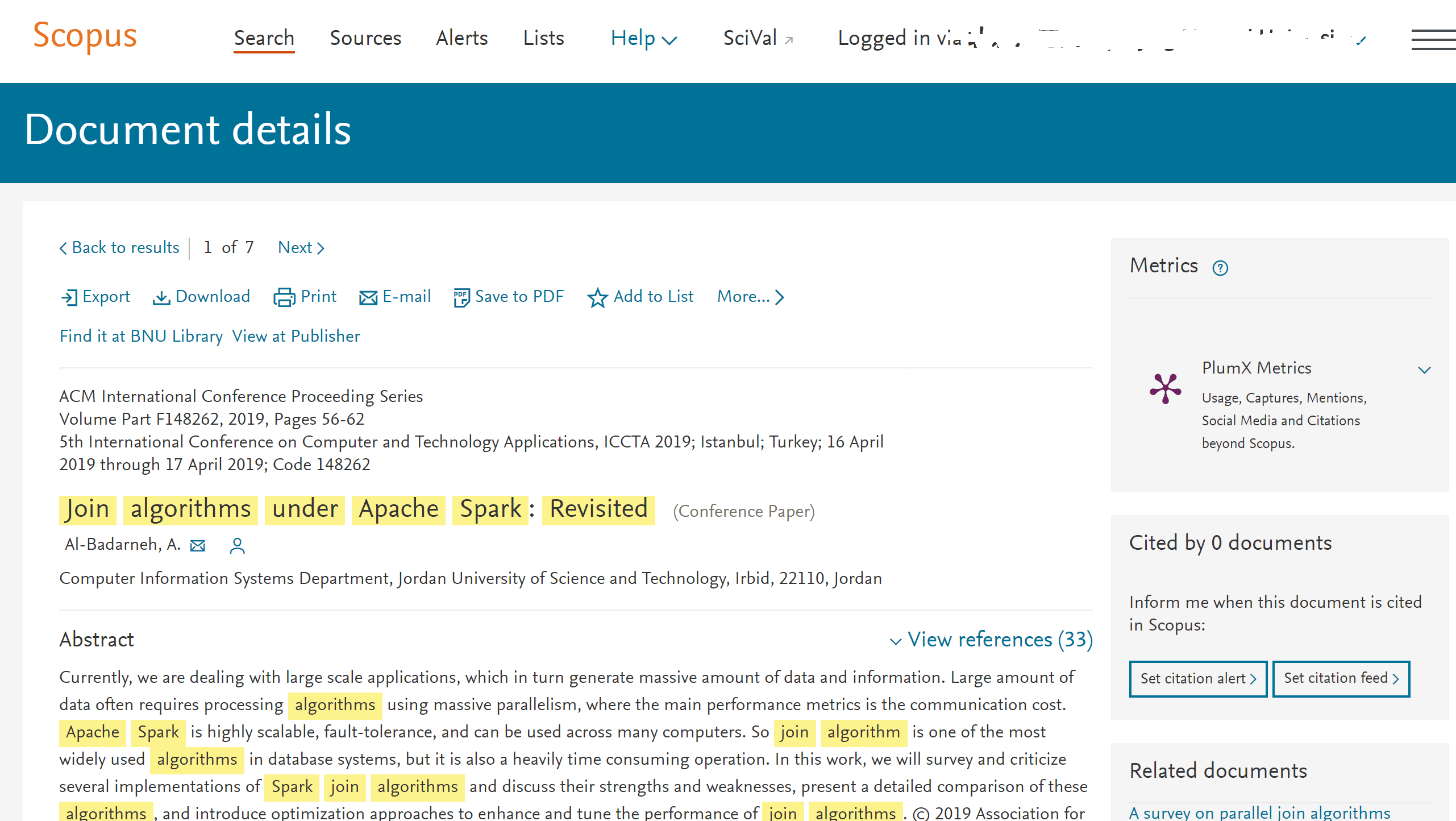The width and height of the screenshot is (1456, 821).
Task: Click the Print icon
Action: pos(284,297)
